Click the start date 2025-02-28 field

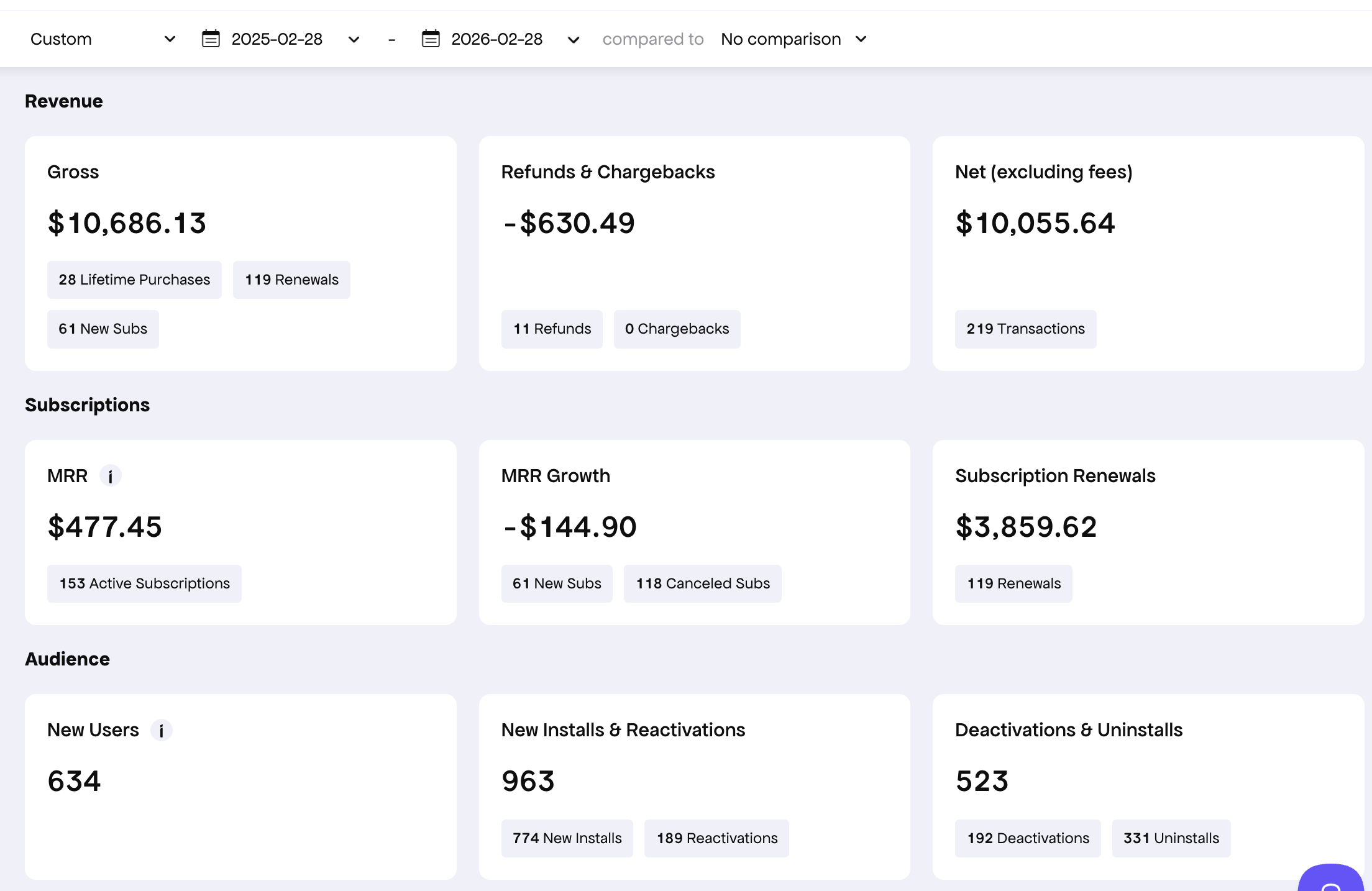tap(277, 39)
